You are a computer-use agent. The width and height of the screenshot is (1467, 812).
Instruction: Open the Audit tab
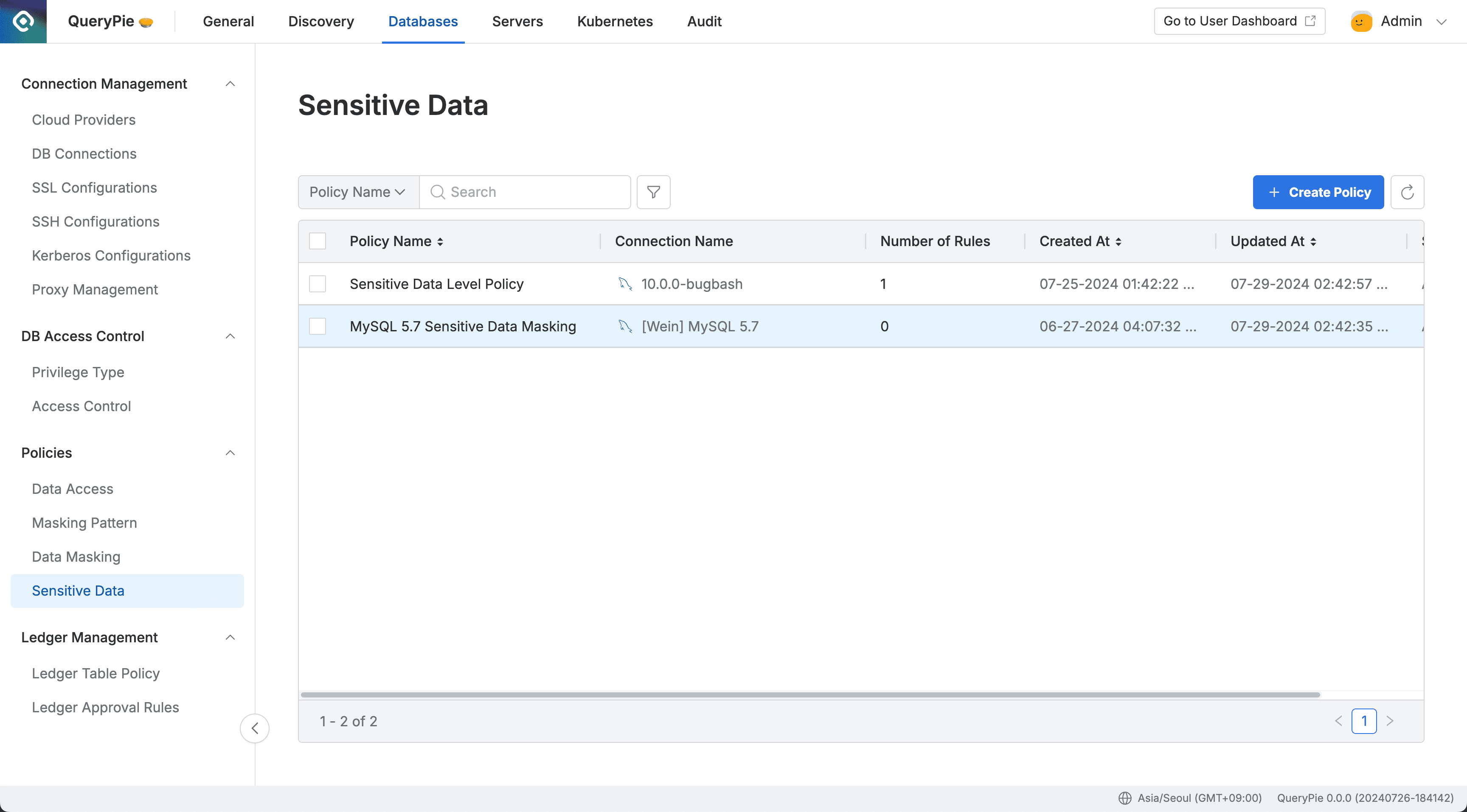click(704, 21)
